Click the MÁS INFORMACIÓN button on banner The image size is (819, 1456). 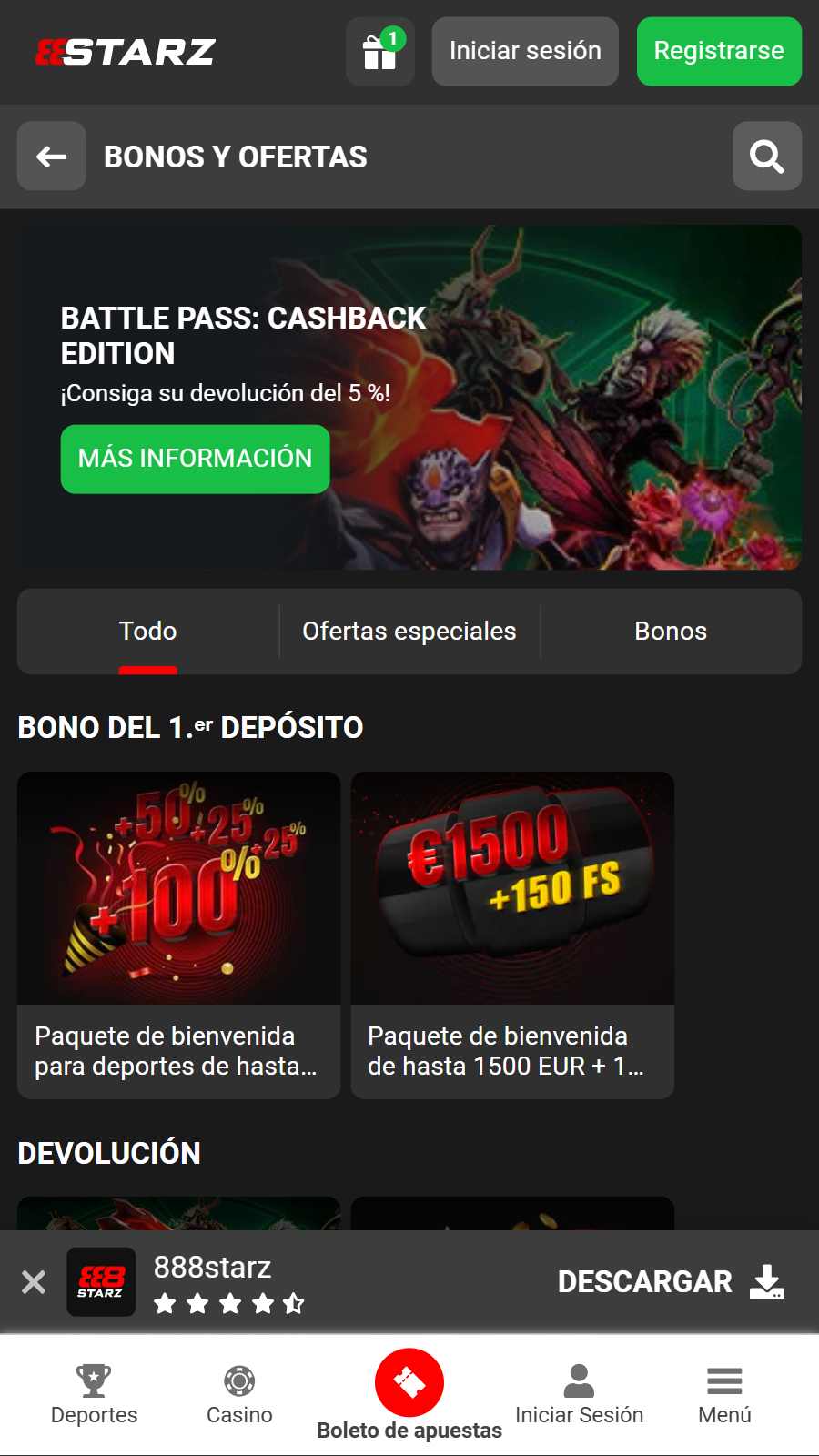(x=195, y=459)
